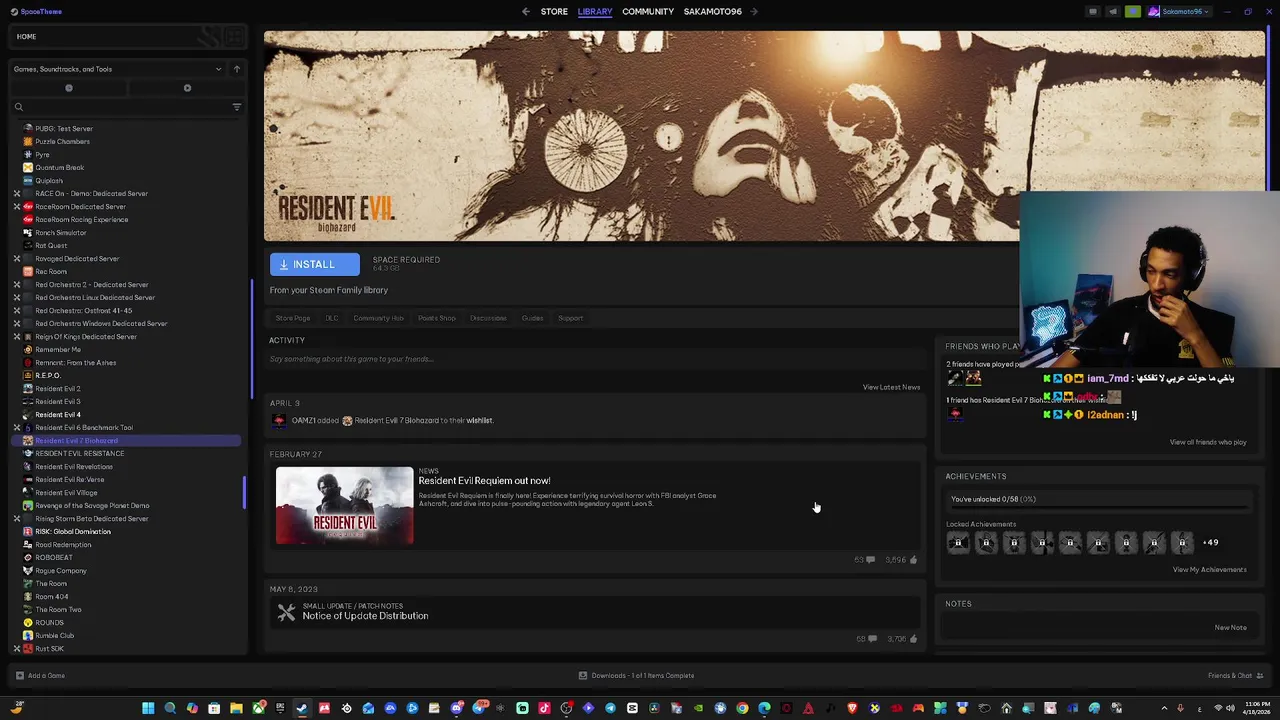
Task: Click the blue INSTALL button
Action: [x=314, y=265]
